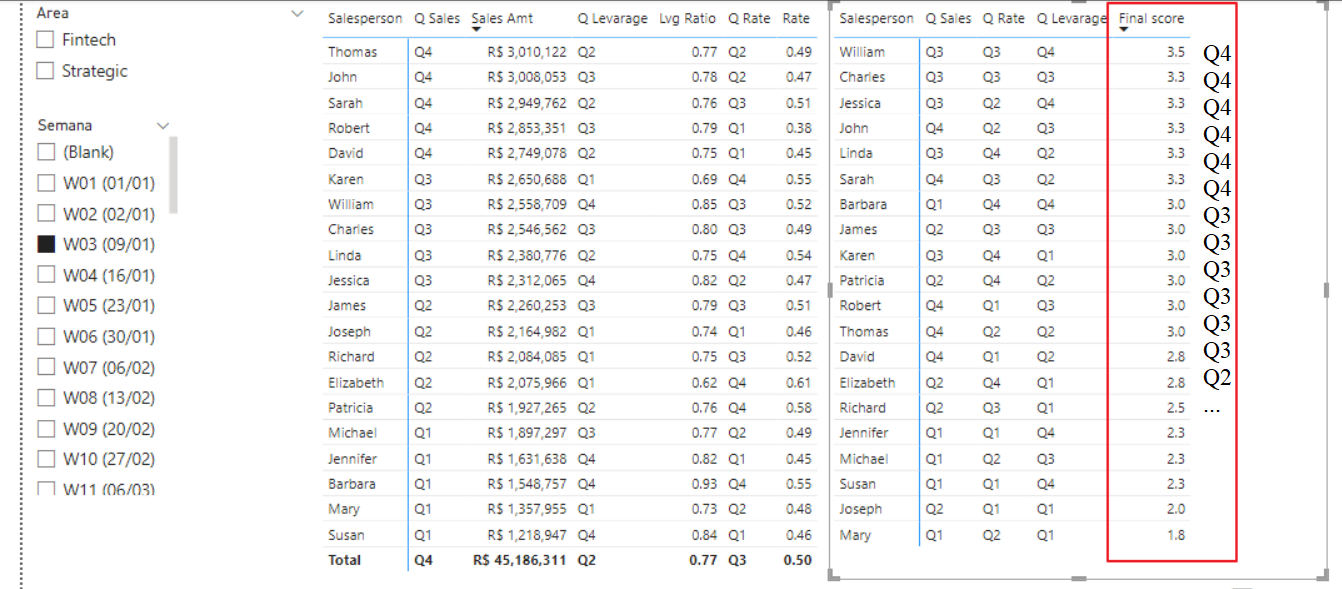This screenshot has width=1342, height=589.
Task: Click the Semana slicer title
Action: pos(65,125)
